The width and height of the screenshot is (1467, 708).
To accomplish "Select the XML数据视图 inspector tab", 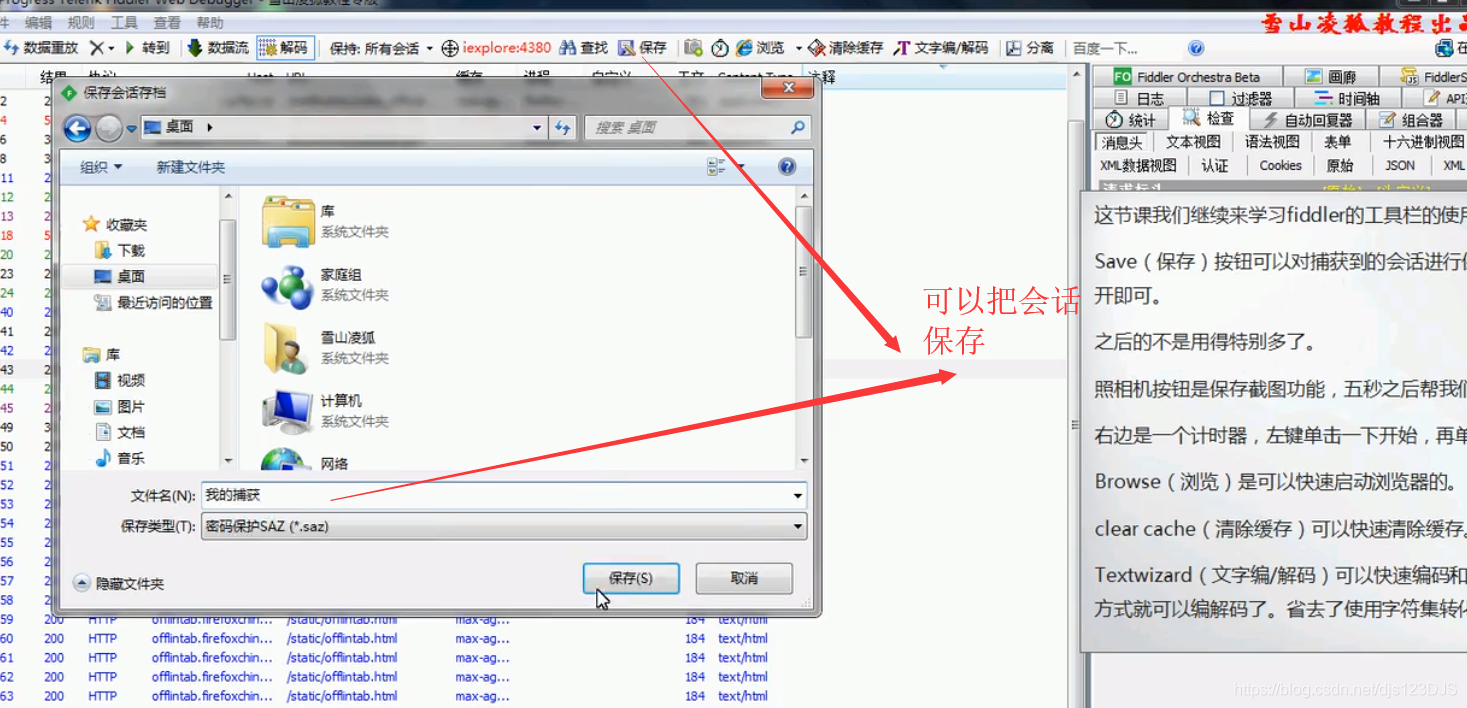I will 1138,166.
